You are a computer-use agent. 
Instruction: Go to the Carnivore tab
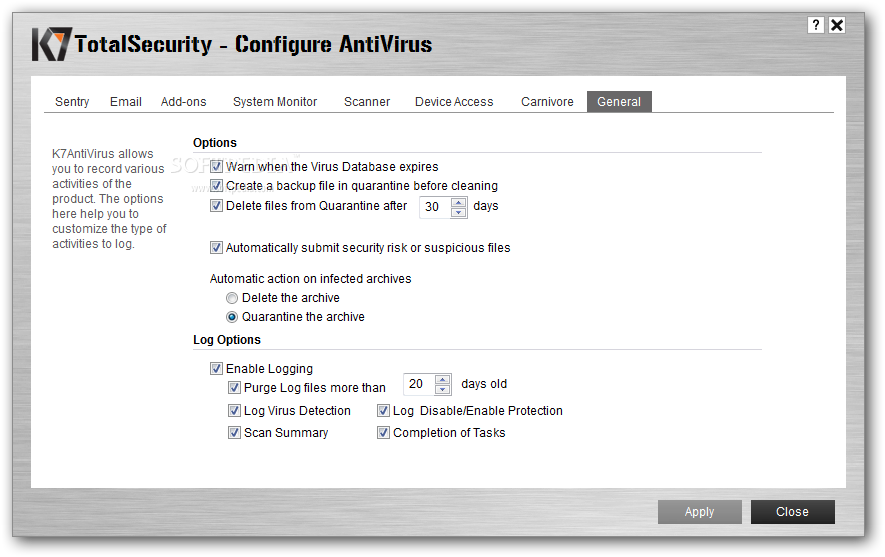click(x=547, y=102)
